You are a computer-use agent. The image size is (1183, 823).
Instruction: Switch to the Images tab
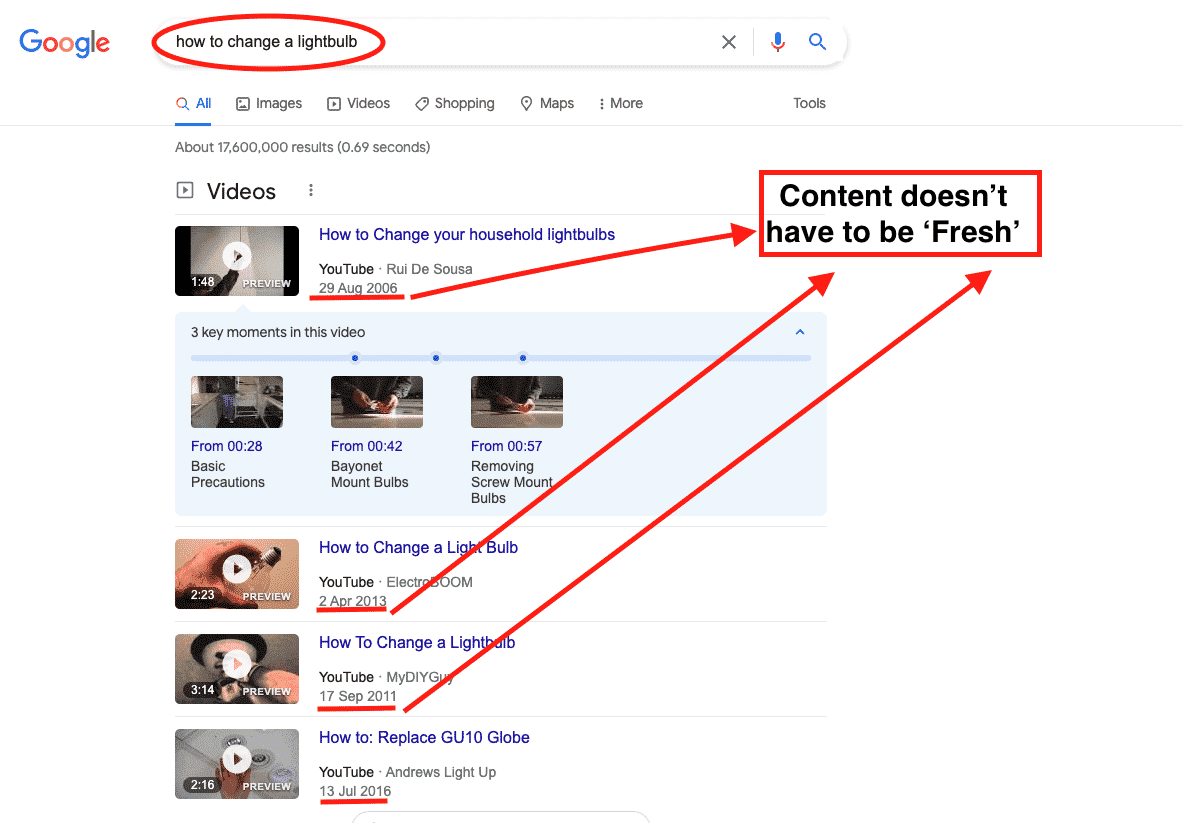coord(269,103)
